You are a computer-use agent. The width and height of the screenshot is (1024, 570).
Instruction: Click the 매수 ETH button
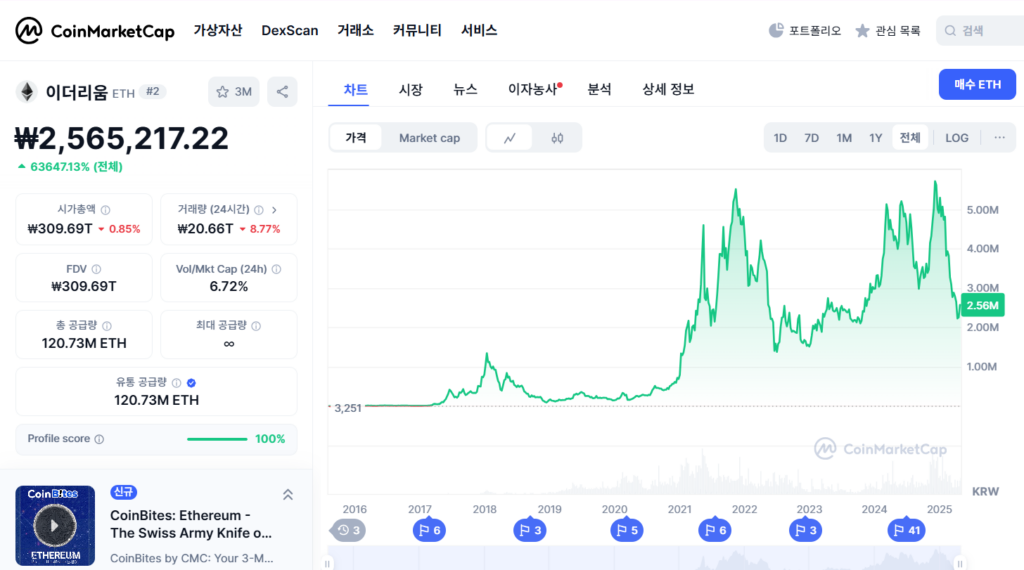[977, 84]
